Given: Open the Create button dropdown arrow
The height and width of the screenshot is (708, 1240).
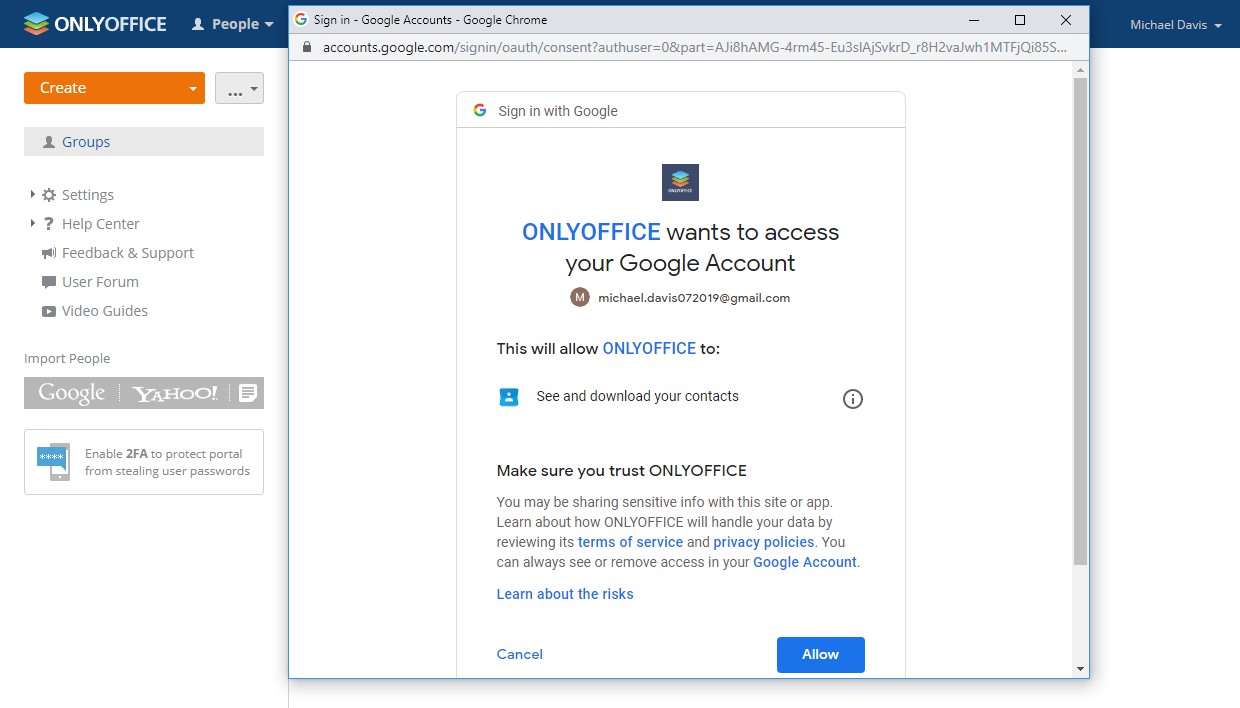Looking at the screenshot, I should 193,88.
